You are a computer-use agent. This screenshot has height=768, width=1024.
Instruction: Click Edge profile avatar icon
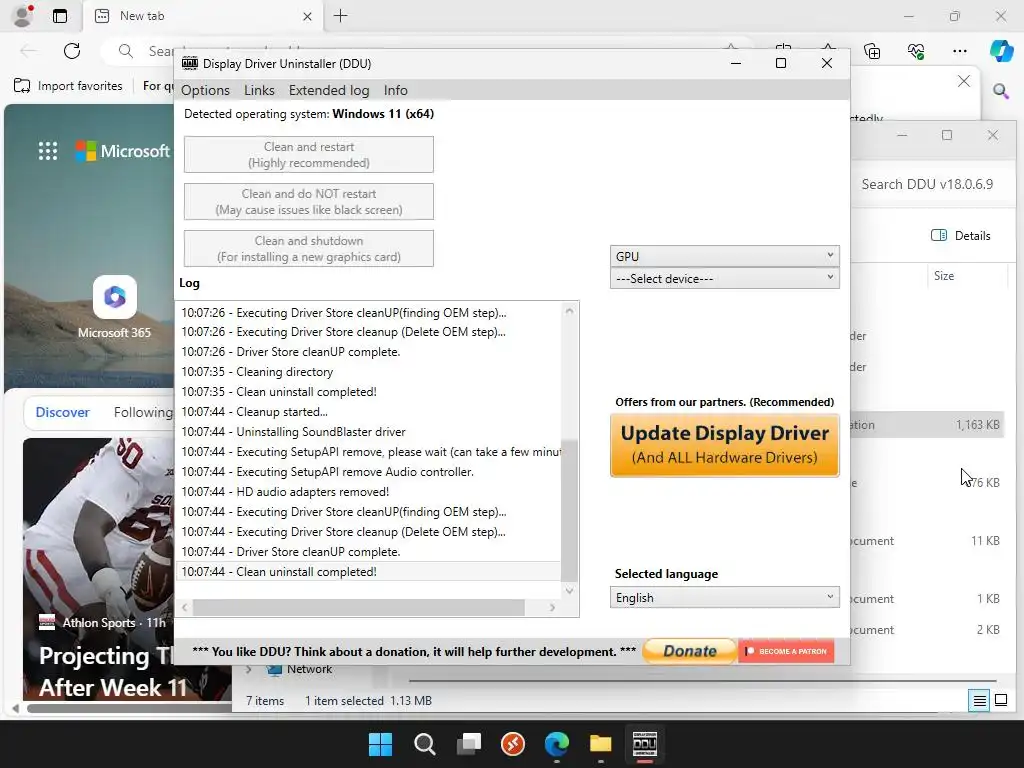[24, 16]
